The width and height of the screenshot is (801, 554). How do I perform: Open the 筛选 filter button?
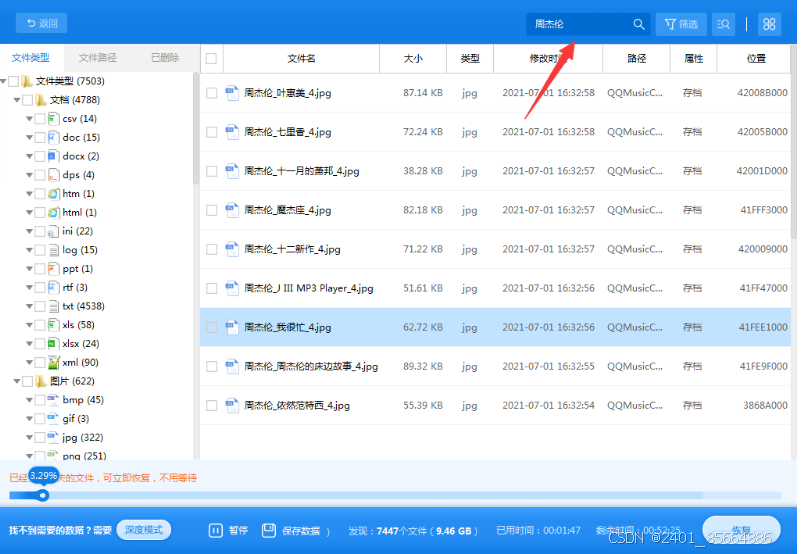point(681,24)
